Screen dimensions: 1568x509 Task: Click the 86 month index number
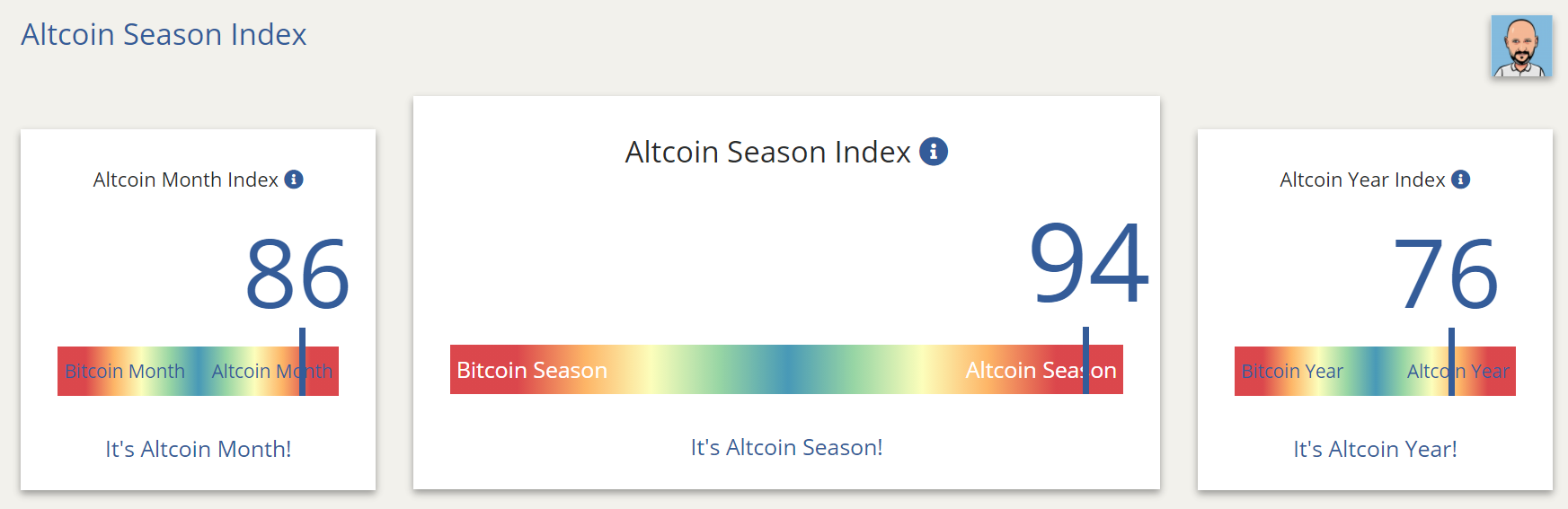297,274
